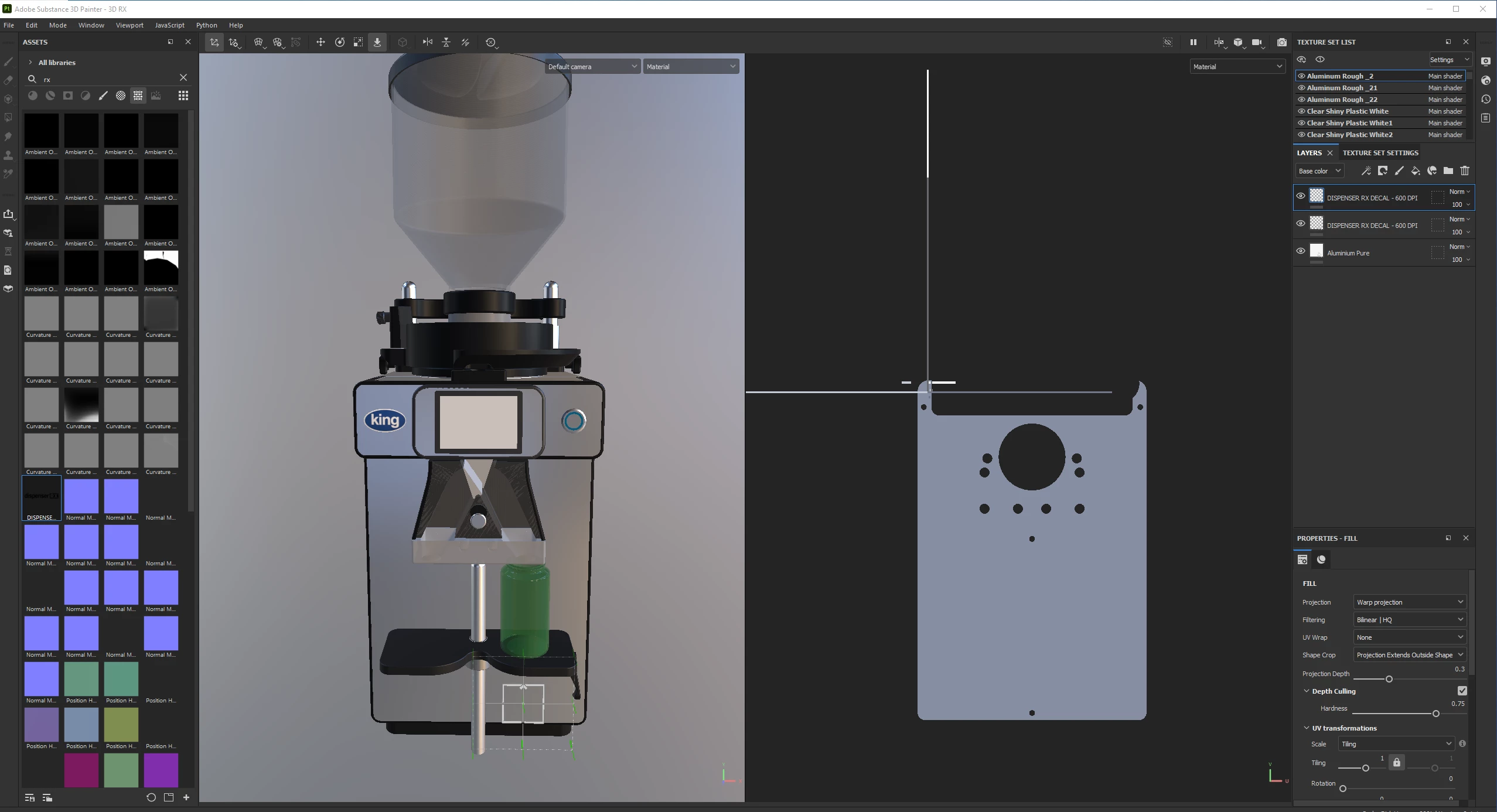Click the mirror horizontally icon in toolbar
Viewport: 1497px width, 812px height.
(x=427, y=42)
